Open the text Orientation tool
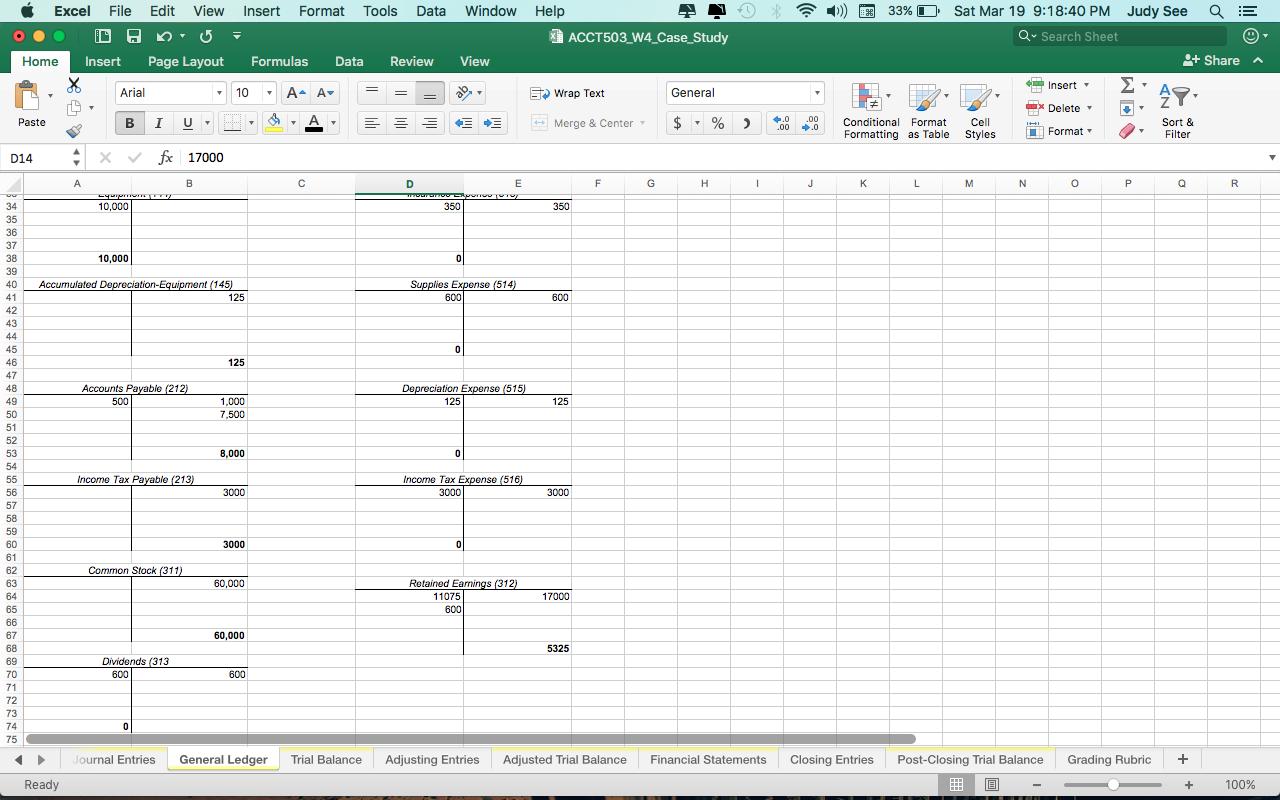 click(x=463, y=93)
